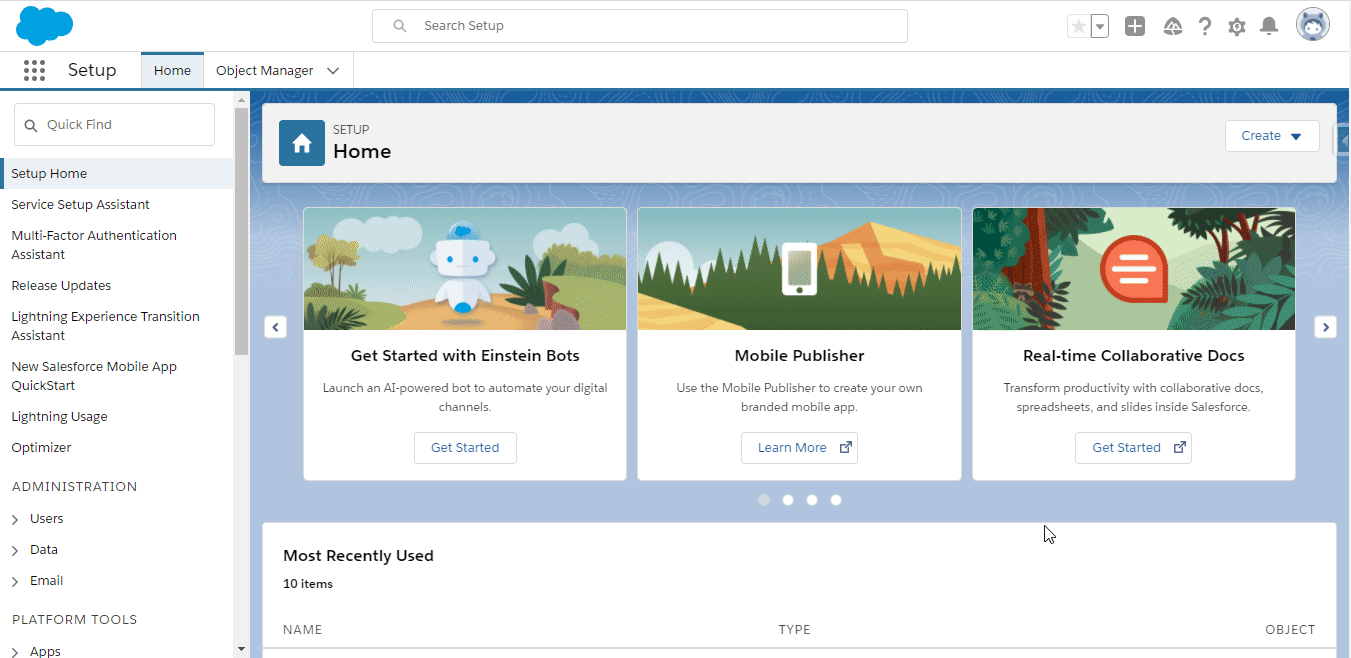
Task: Select the fourth carousel page dot
Action: click(836, 500)
